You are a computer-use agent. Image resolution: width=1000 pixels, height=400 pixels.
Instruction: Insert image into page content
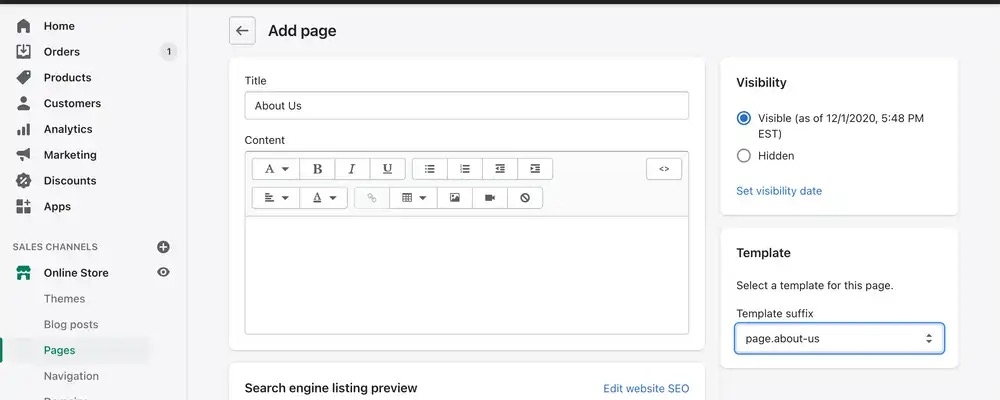455,198
